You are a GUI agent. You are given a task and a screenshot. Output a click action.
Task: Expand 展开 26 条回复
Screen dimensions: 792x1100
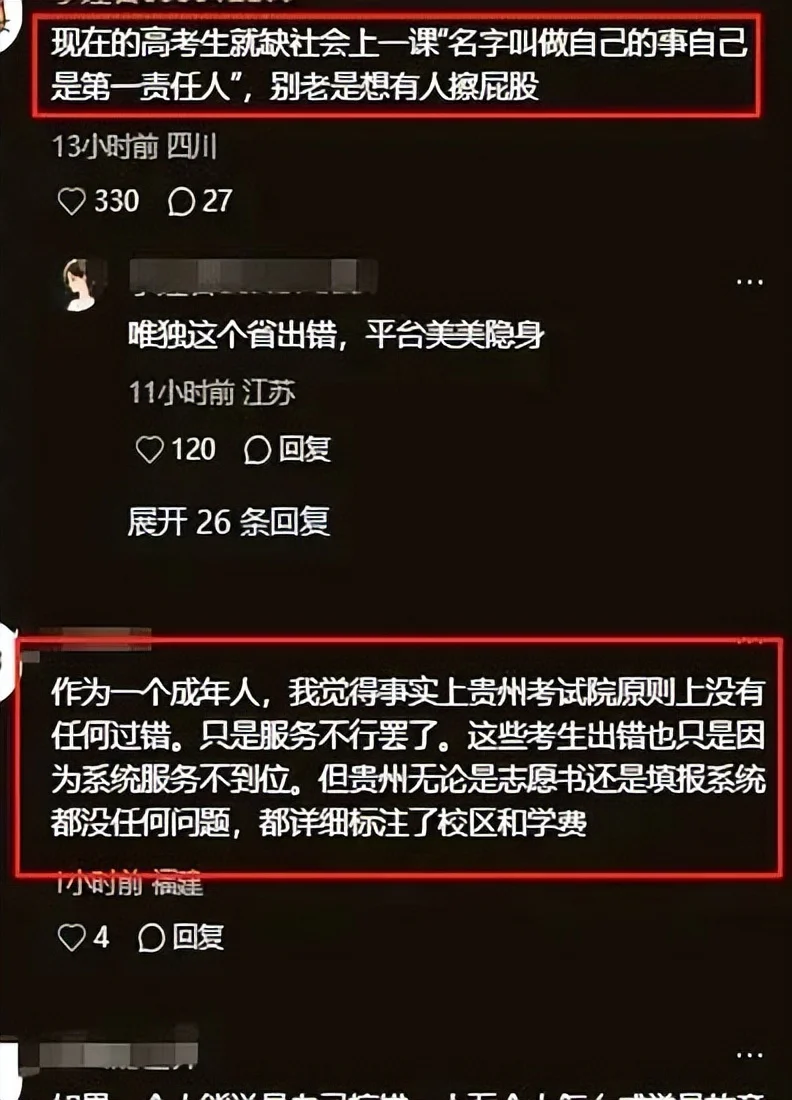pos(229,521)
